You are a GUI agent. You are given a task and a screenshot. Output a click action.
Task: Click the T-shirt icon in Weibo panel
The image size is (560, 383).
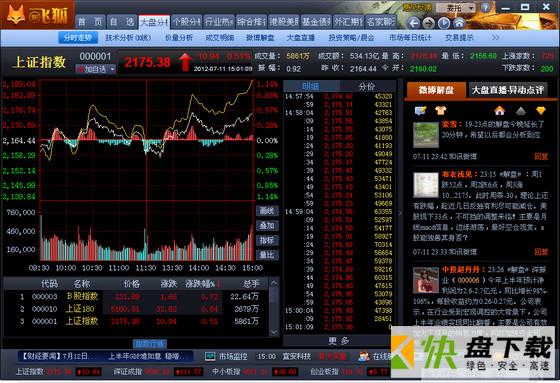coord(441,110)
